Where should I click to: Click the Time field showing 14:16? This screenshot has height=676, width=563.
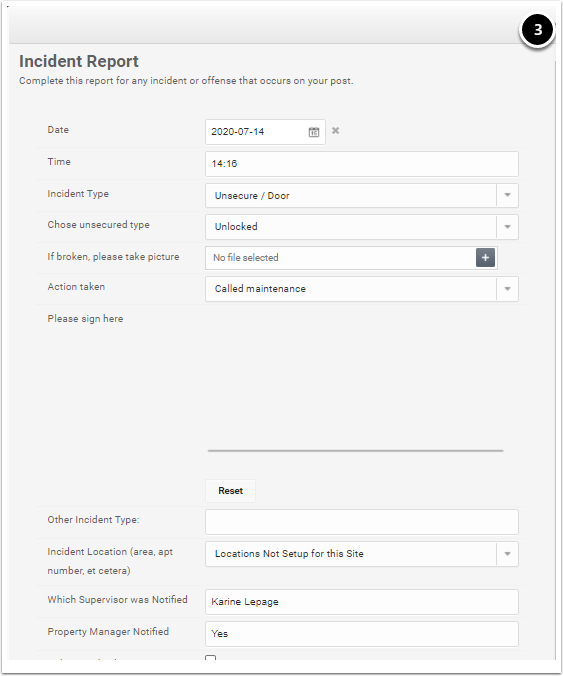coord(362,164)
